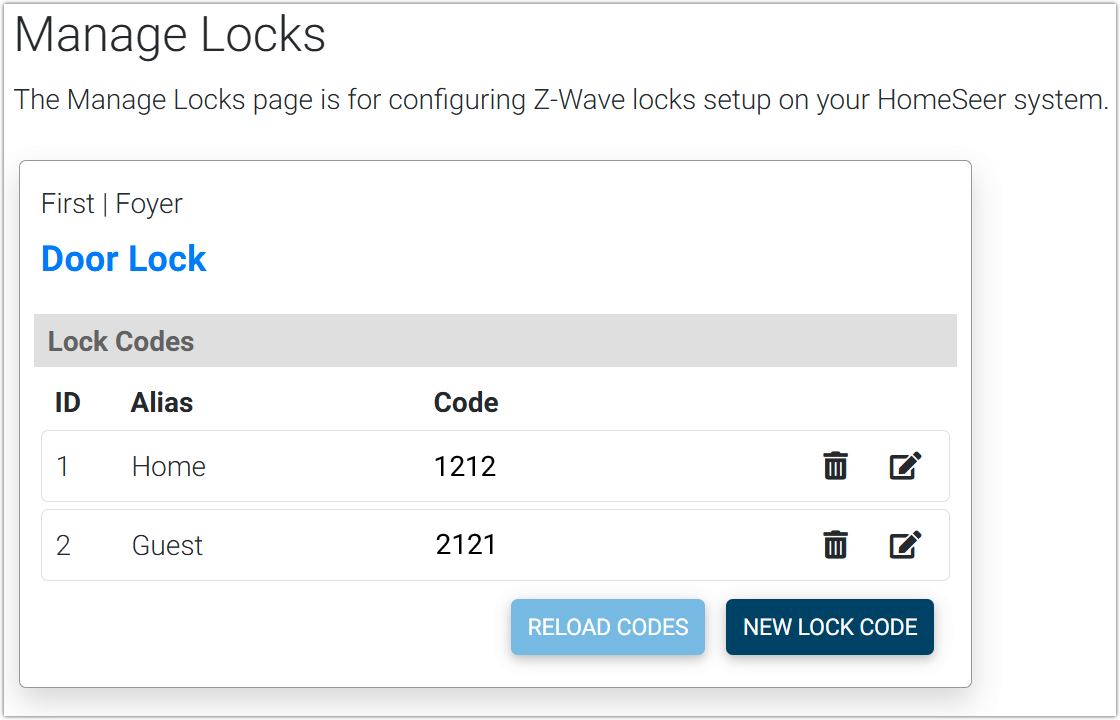The image size is (1120, 720).
Task: Click the Manage Locks description text
Action: (561, 100)
